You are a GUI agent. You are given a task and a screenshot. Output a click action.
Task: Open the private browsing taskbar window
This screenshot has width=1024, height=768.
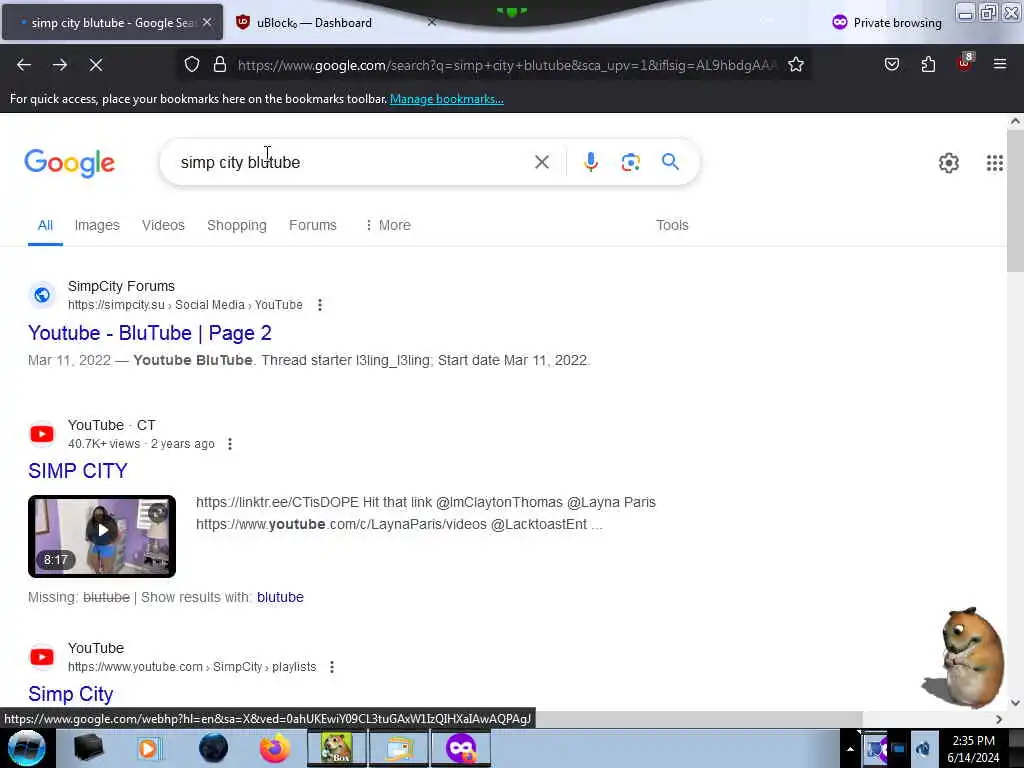tap(460, 748)
